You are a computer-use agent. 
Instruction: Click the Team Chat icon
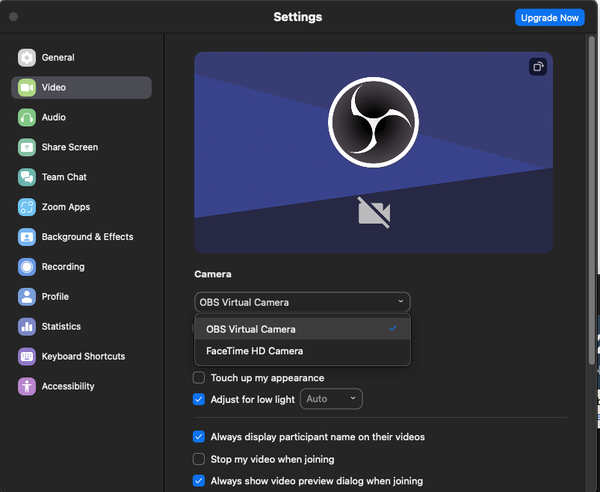[26, 177]
